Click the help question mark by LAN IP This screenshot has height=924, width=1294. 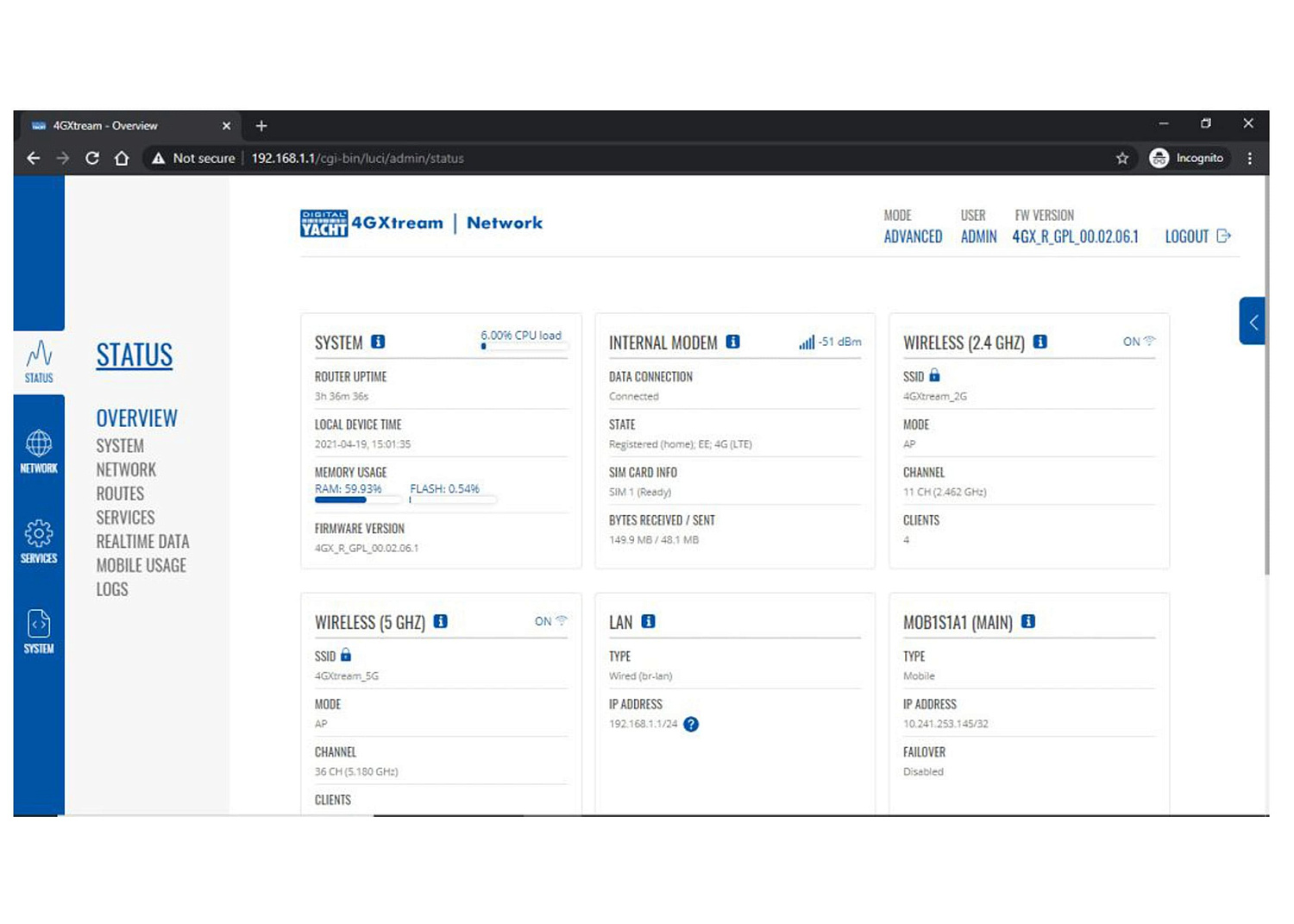pyautogui.click(x=691, y=724)
